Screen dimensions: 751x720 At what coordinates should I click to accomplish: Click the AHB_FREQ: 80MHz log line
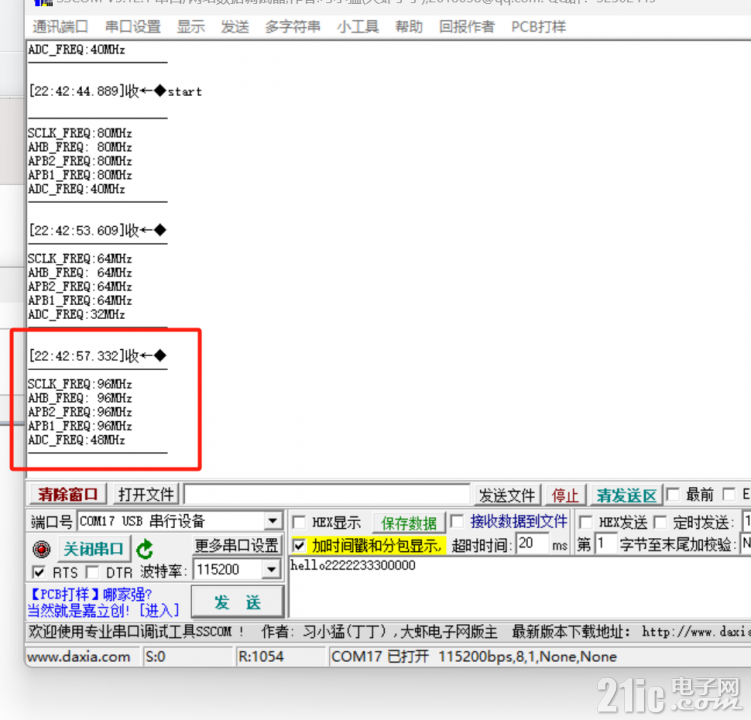(80, 147)
